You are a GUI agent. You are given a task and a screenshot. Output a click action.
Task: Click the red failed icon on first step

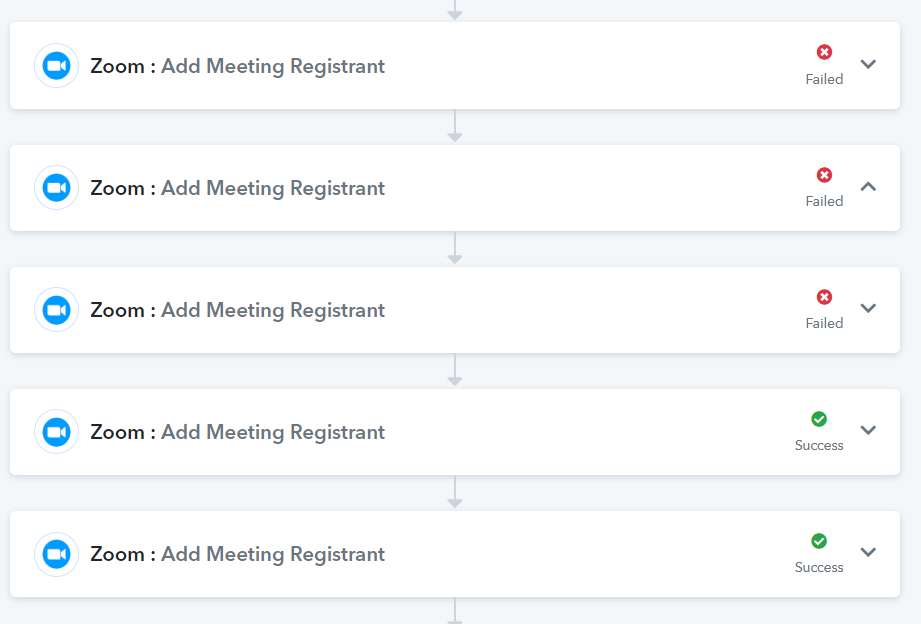824,52
